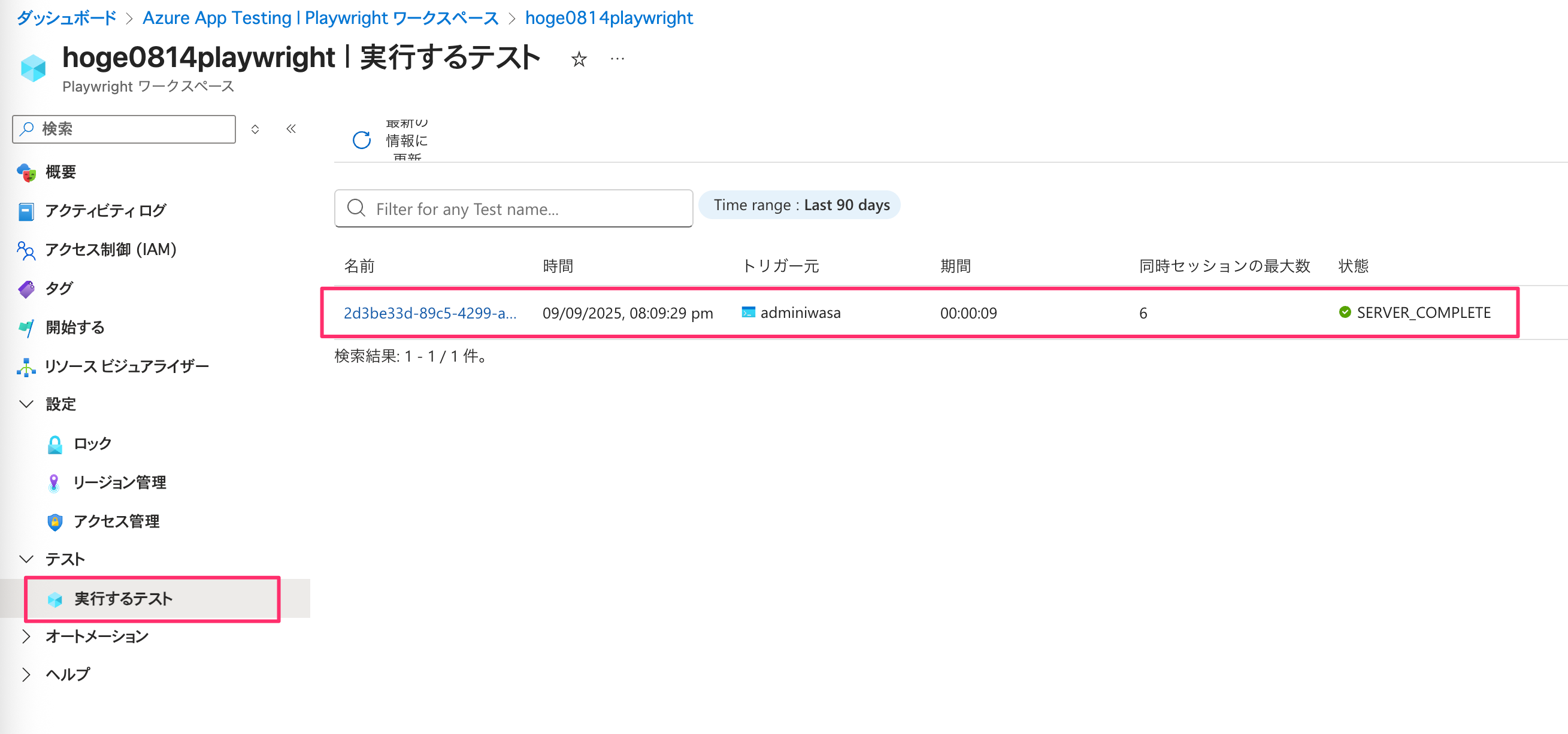
Task: Click the ロック padlock icon
Action: tap(55, 444)
